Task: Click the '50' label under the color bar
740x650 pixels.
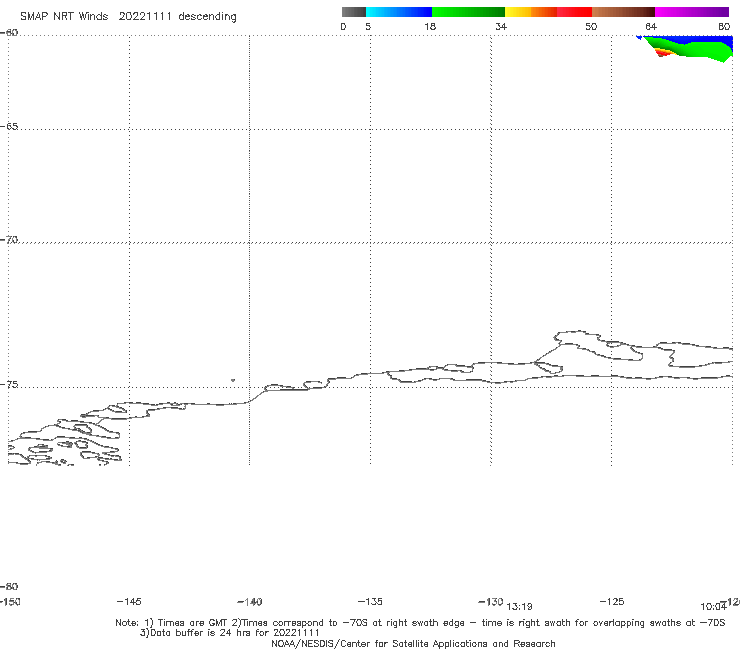Action: click(591, 26)
